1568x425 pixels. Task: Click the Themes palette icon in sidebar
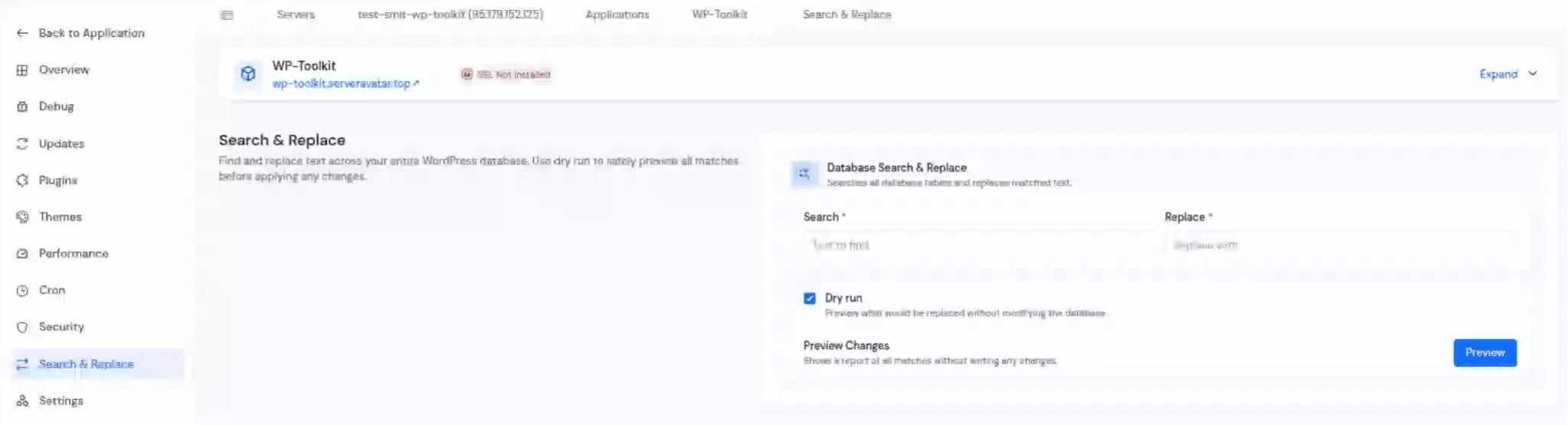tap(22, 217)
